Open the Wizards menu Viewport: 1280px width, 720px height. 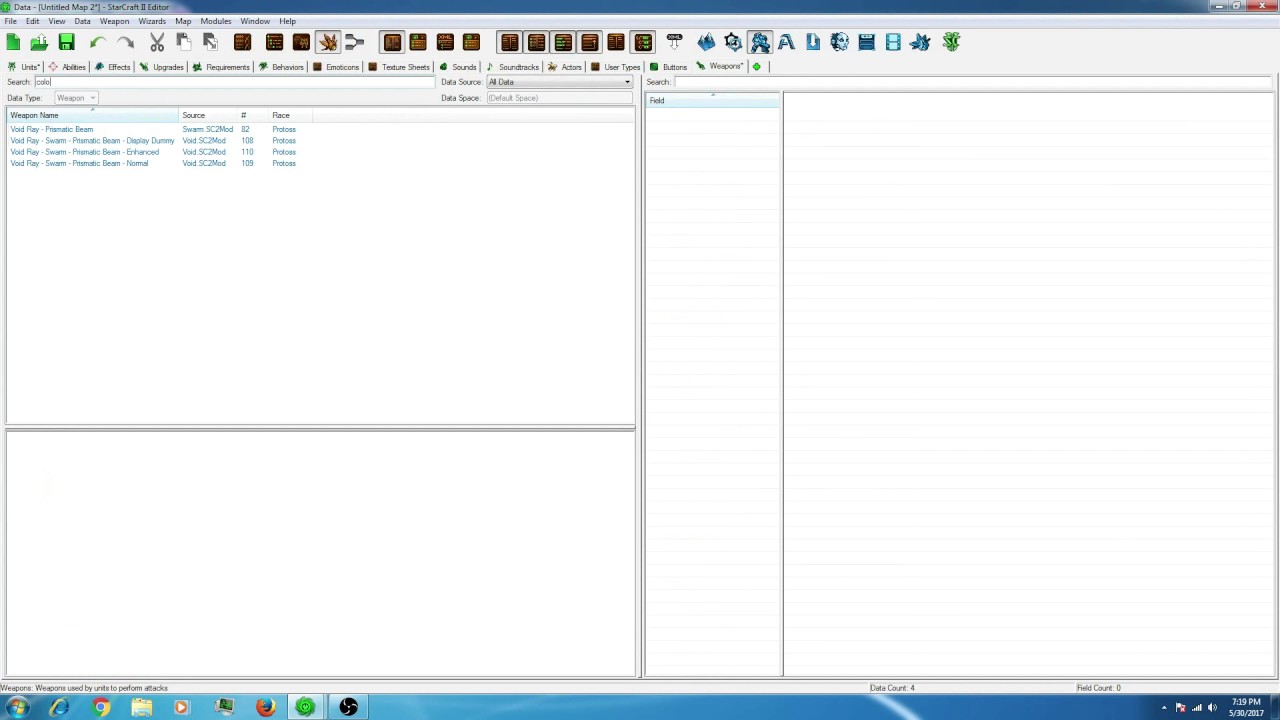[x=152, y=21]
